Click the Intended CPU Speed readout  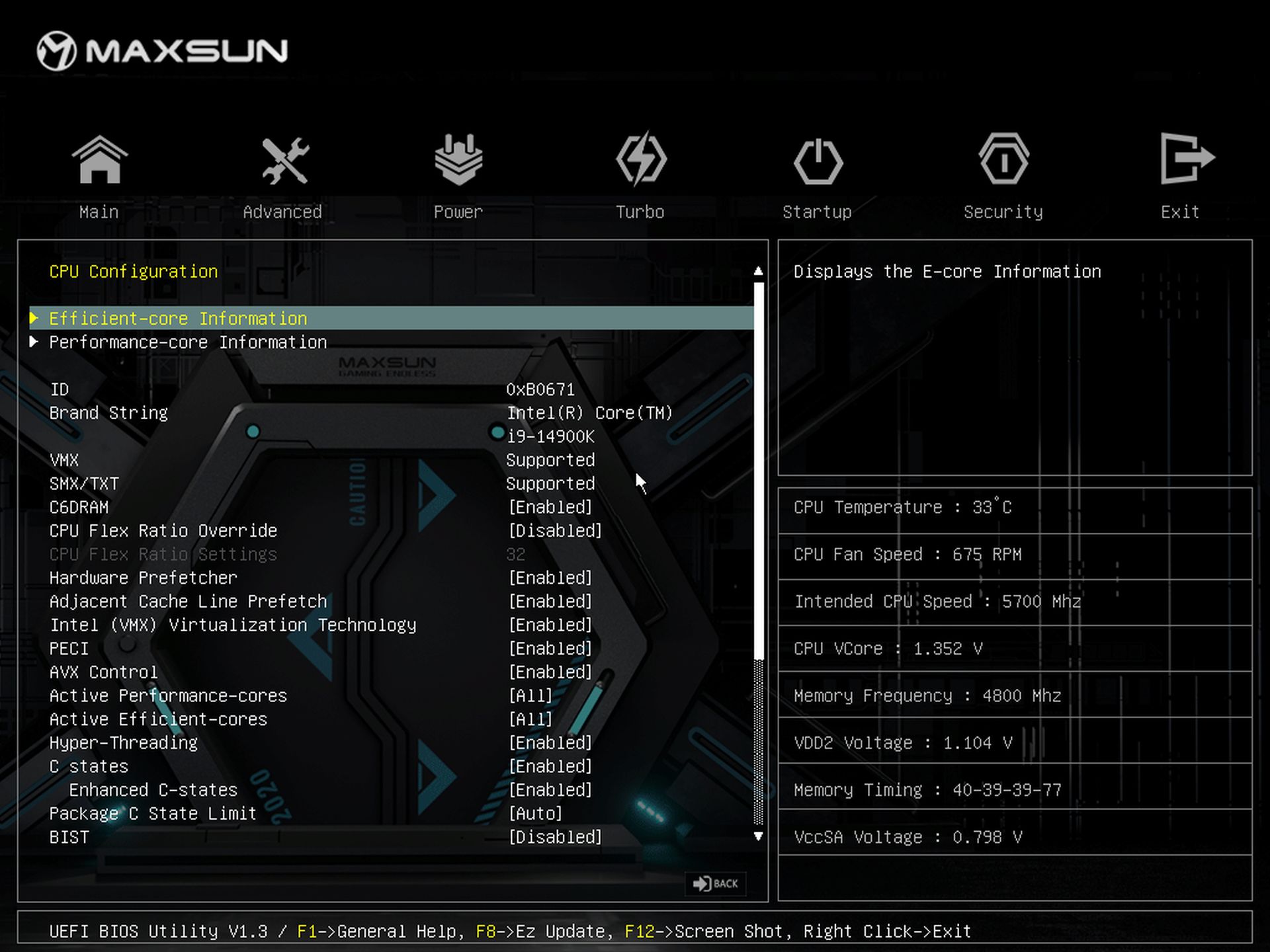pos(937,602)
